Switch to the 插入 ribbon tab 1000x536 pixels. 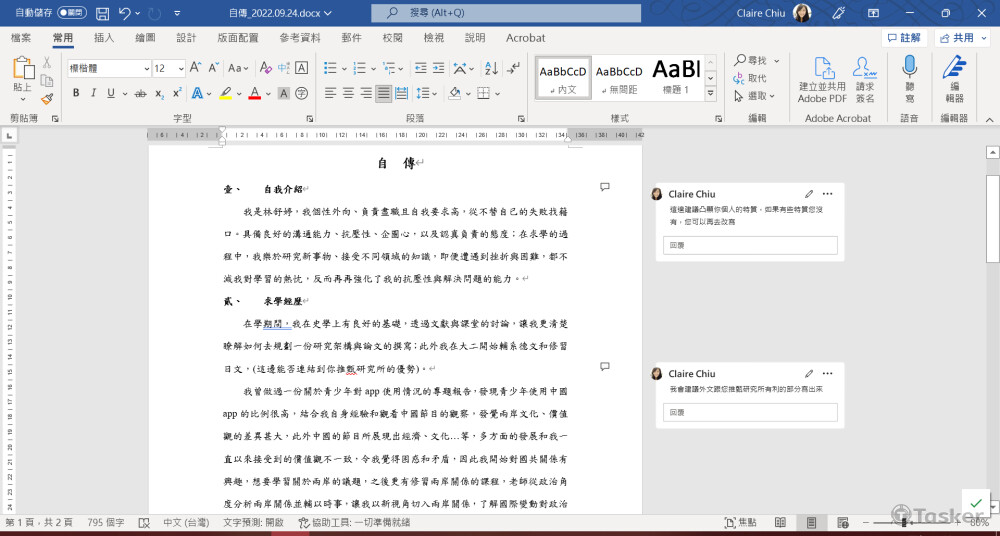click(x=104, y=38)
